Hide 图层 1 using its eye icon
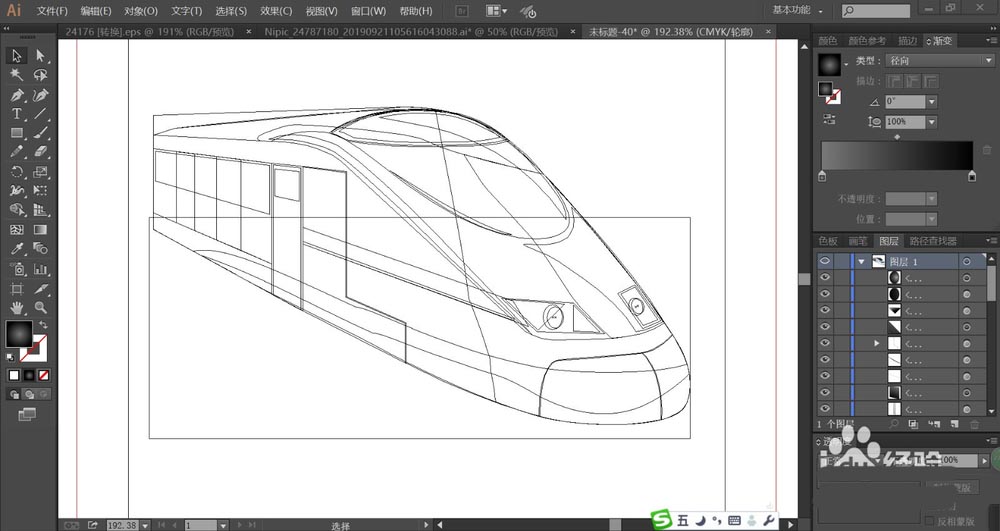The image size is (1000, 531). tap(825, 261)
